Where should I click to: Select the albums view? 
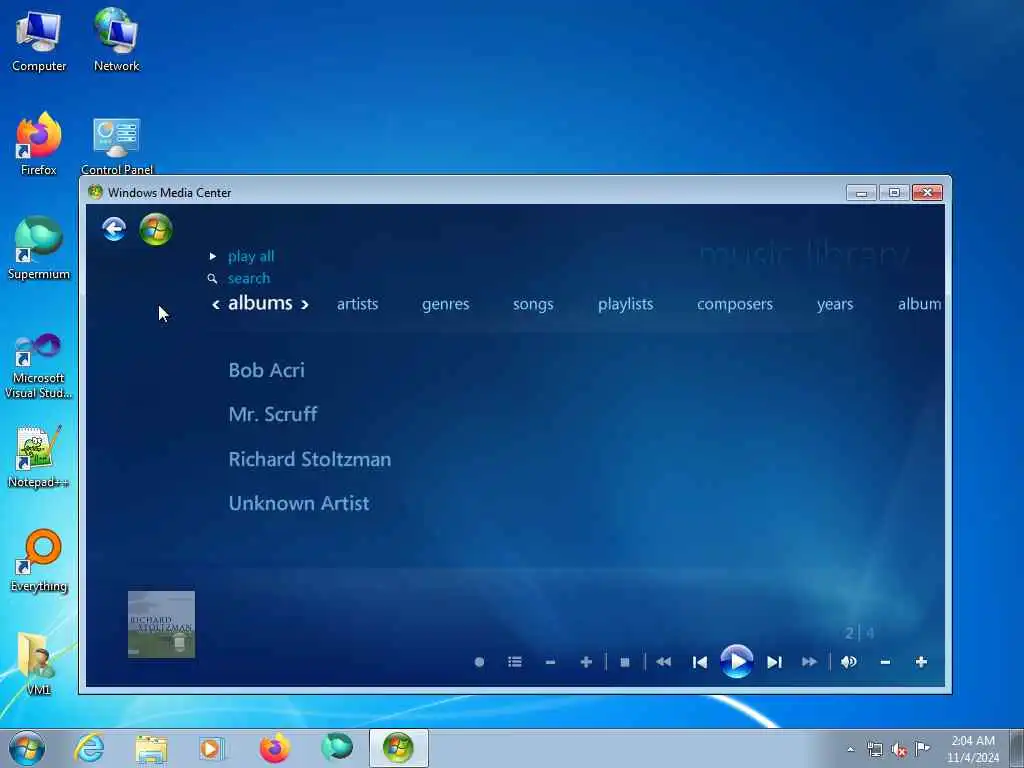point(260,303)
